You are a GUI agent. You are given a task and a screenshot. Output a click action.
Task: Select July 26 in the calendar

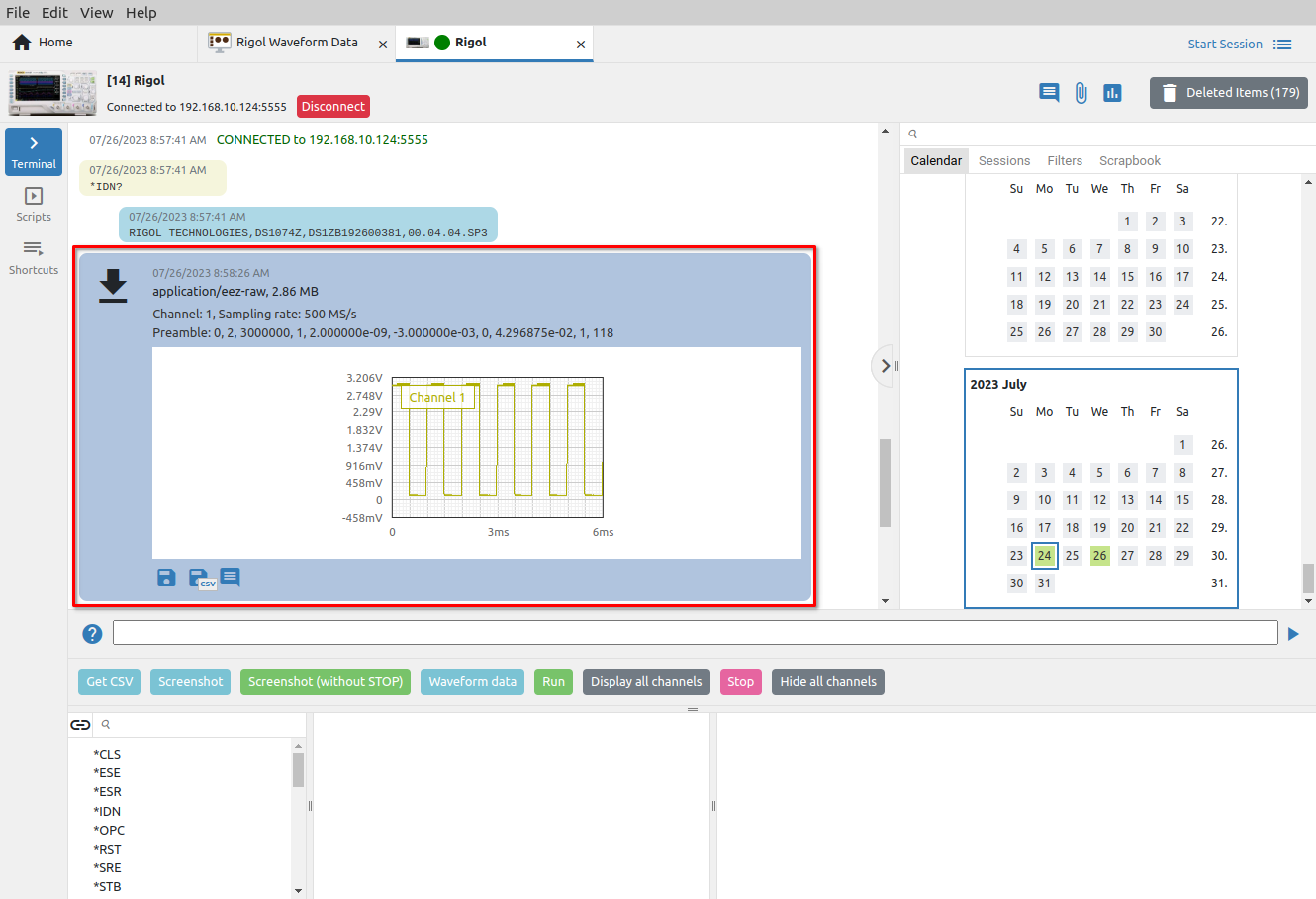tap(1100, 556)
